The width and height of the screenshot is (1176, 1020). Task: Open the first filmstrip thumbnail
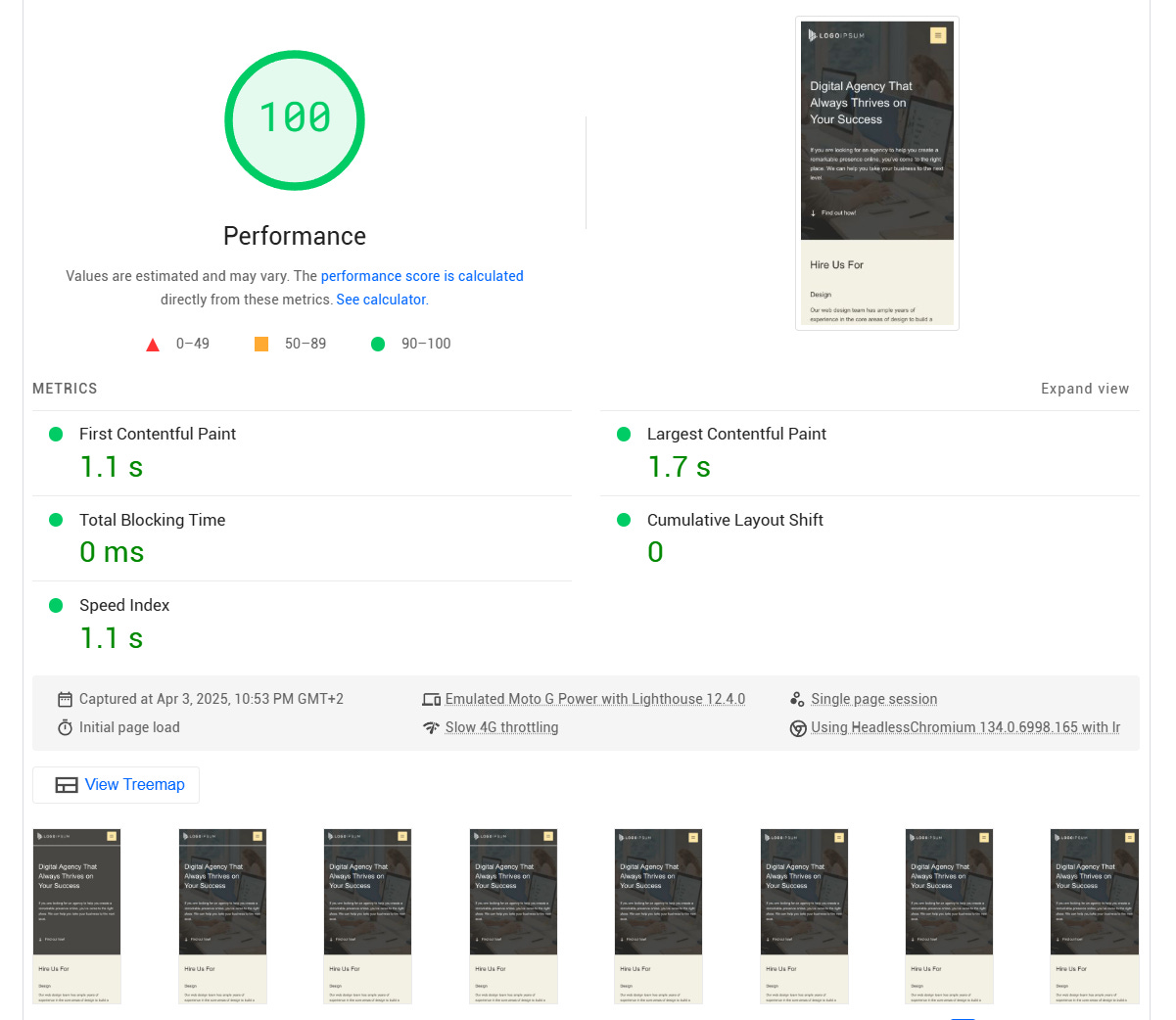(76, 916)
